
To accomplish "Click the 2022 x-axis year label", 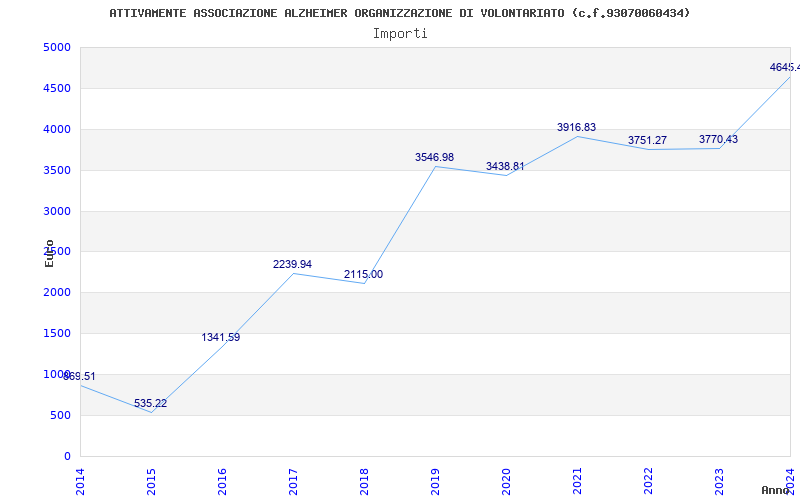I will pos(648,481).
